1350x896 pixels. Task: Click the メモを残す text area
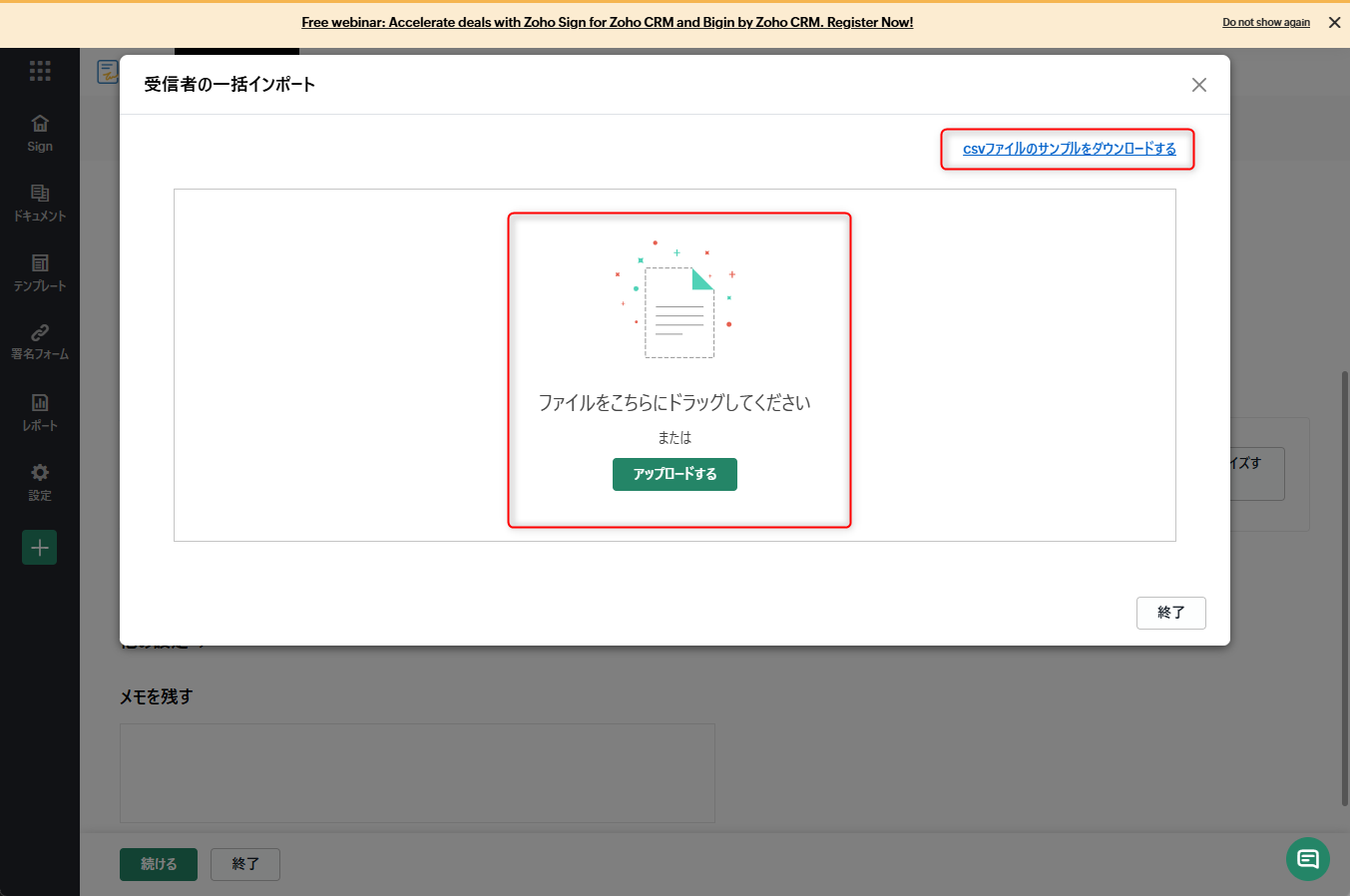click(x=417, y=772)
